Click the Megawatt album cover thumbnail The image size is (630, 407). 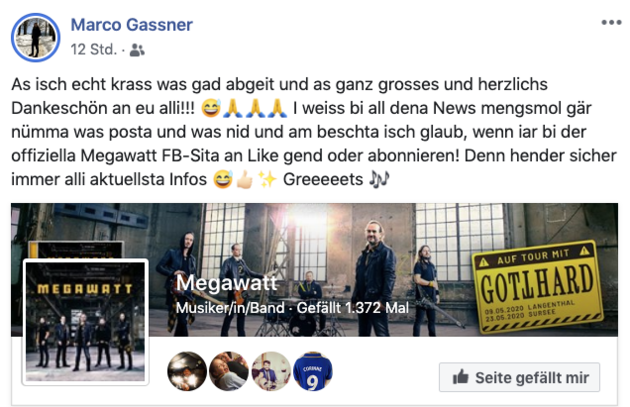[85, 322]
